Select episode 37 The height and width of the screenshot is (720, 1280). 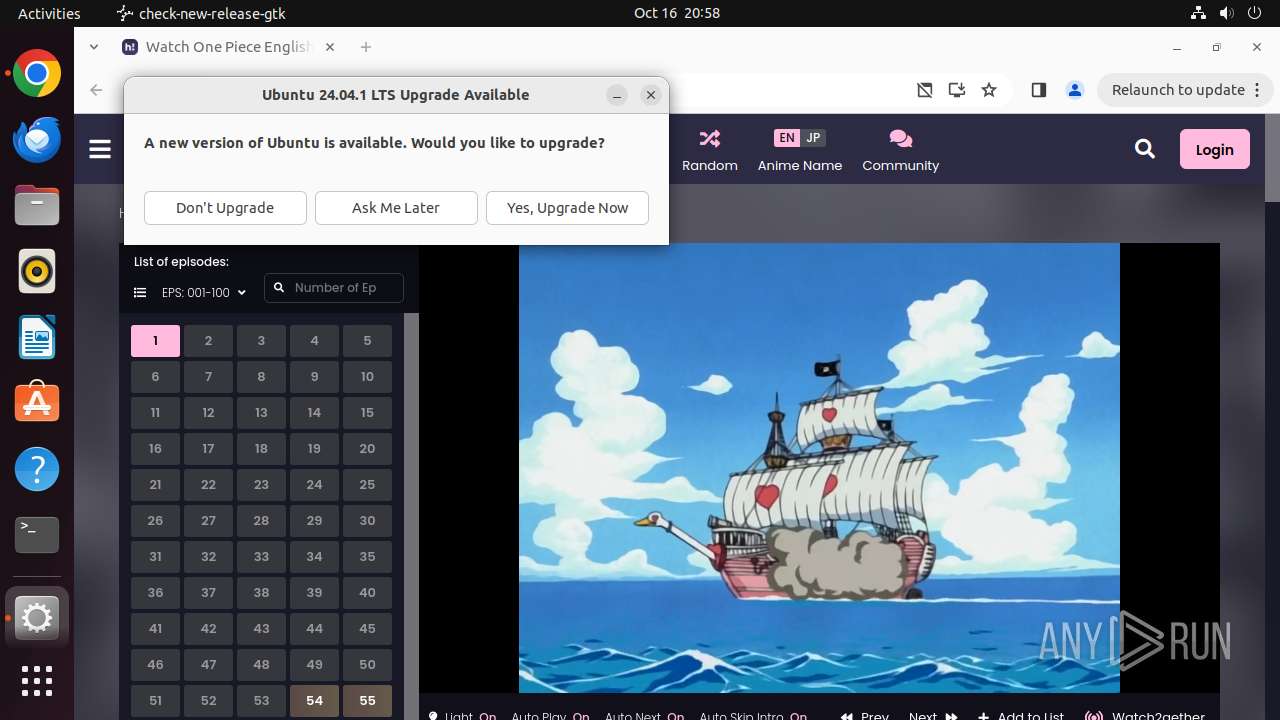[x=208, y=593]
